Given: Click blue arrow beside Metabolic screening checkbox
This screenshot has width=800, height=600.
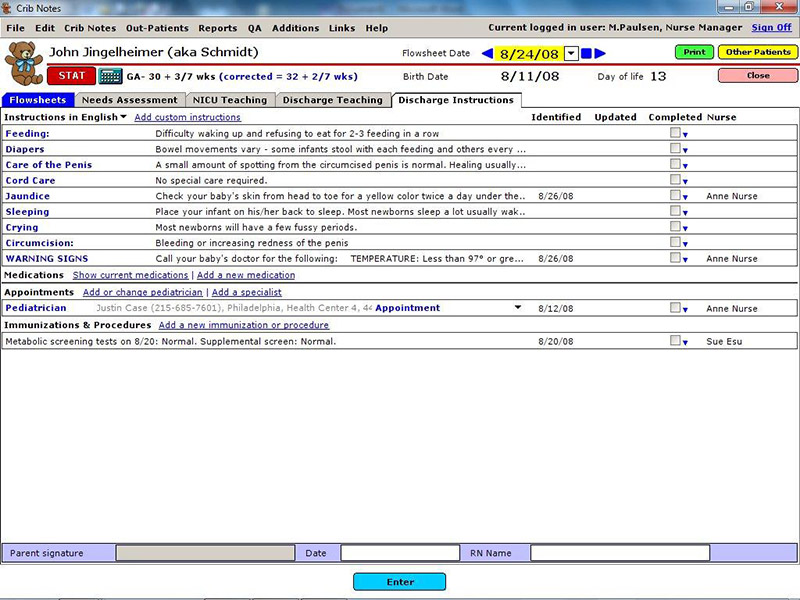Looking at the screenshot, I should 686,343.
